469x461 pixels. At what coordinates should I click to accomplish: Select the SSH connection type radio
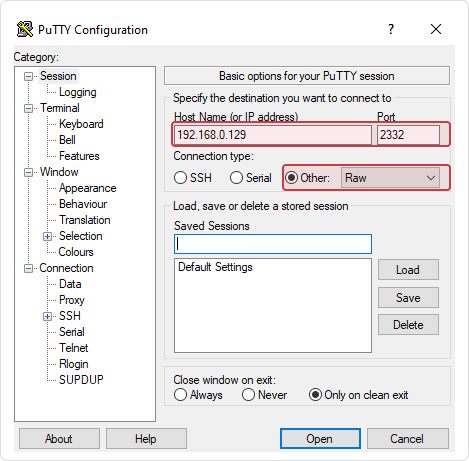point(180,178)
